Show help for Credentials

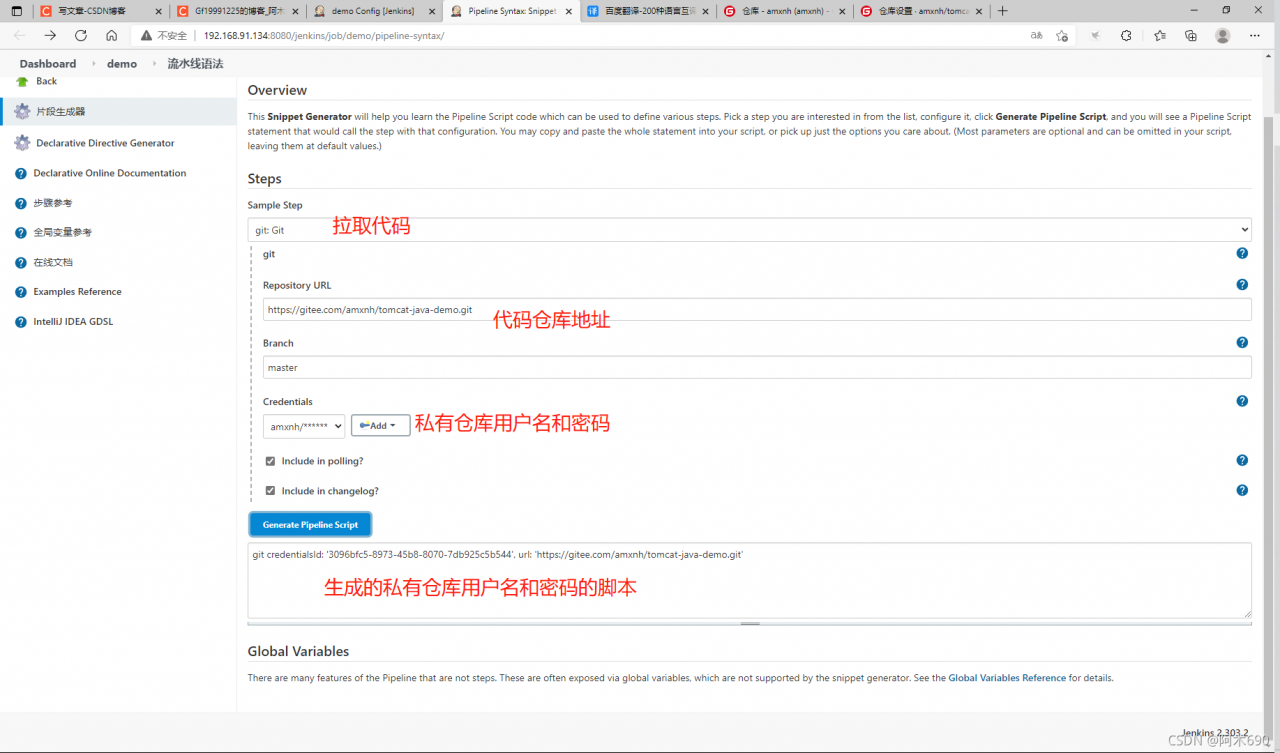click(x=1242, y=401)
